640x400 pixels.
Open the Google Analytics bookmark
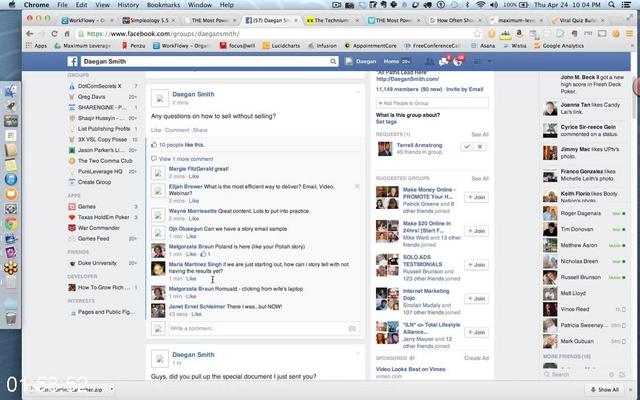559,46
